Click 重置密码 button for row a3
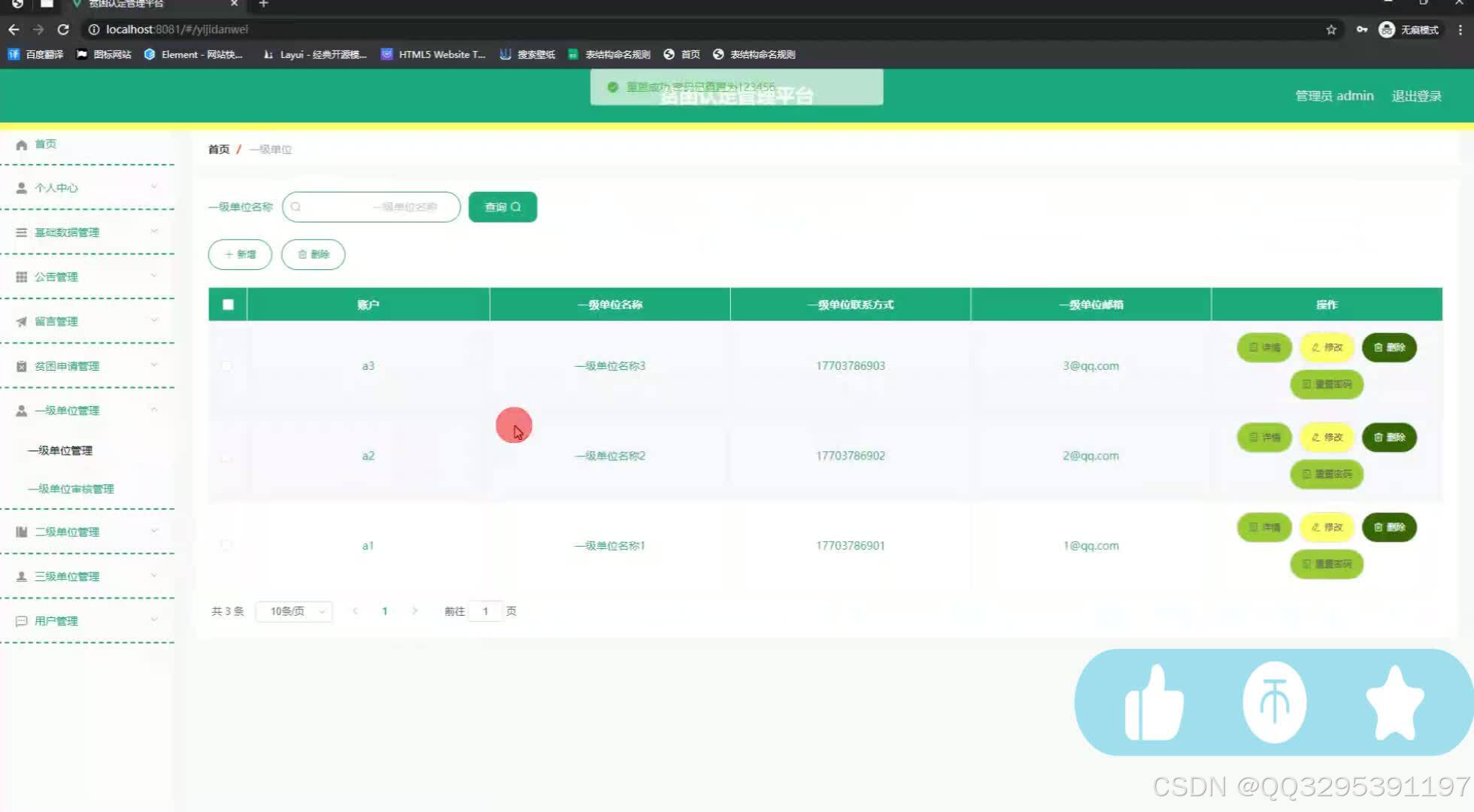 pyautogui.click(x=1327, y=384)
